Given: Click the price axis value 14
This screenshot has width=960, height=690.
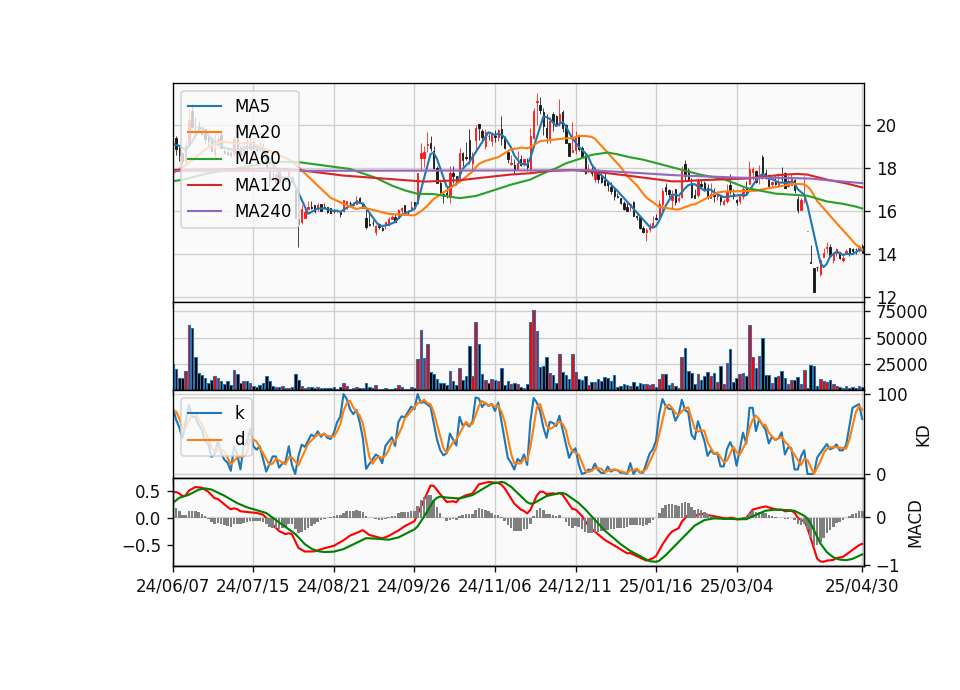Looking at the screenshot, I should pos(886,255).
